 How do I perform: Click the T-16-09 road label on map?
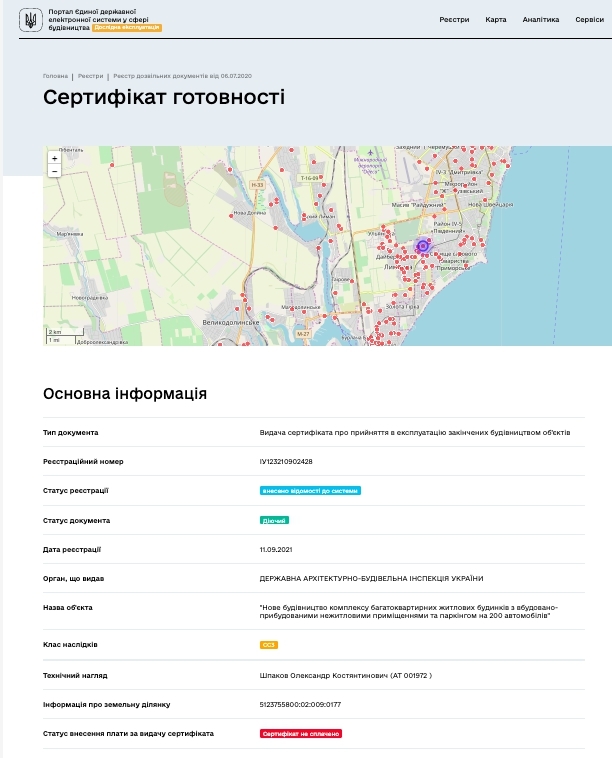310,178
